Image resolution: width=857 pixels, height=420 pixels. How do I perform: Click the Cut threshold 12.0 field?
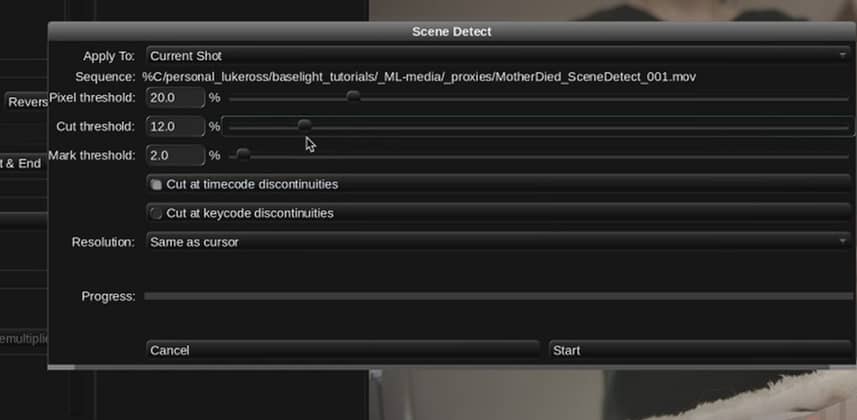tap(175, 127)
